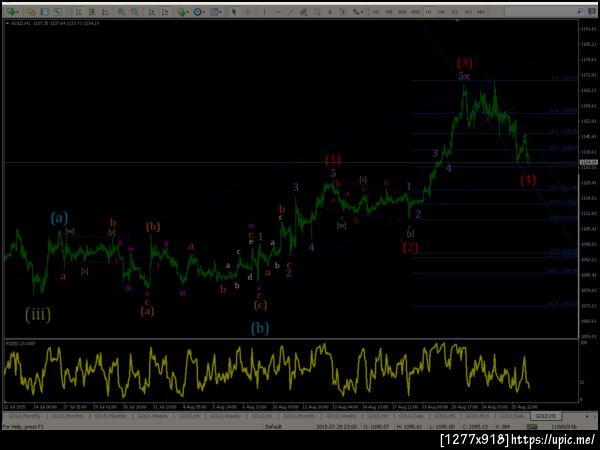Viewport: 600px width, 450px height.
Task: Select the Fibonacci retracement tool
Action: [317, 12]
